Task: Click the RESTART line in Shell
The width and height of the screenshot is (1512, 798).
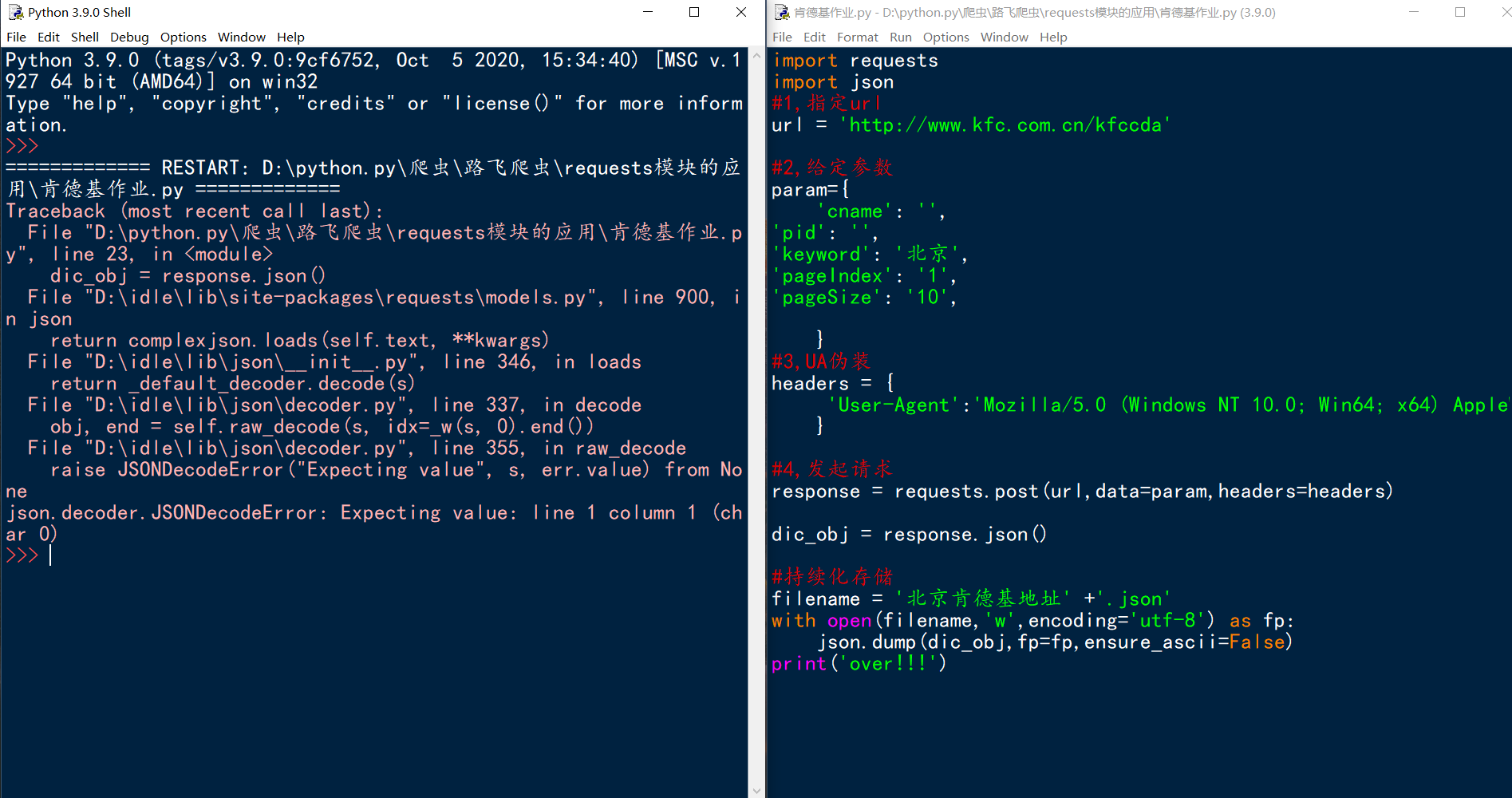Action: click(373, 179)
